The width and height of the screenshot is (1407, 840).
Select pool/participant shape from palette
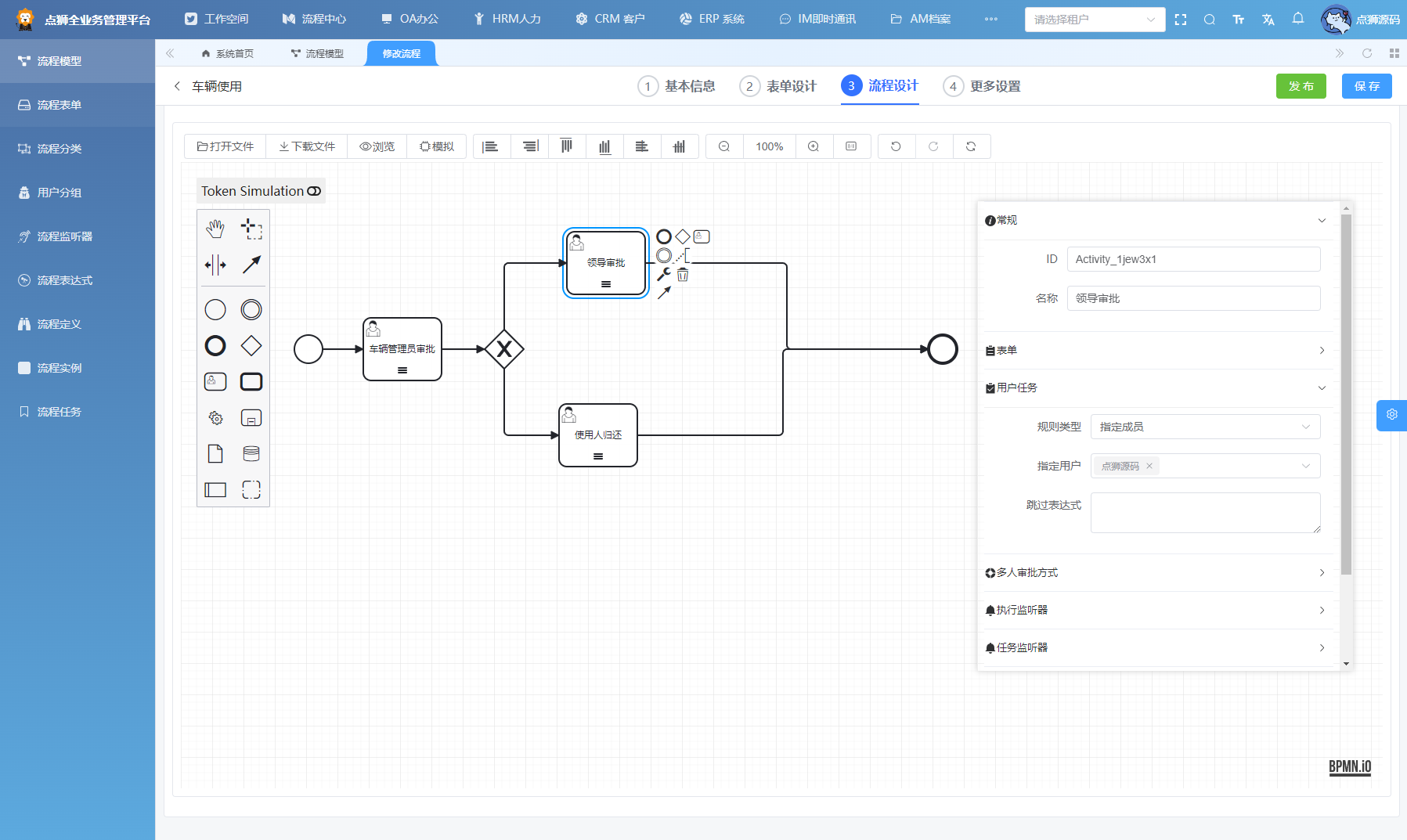pos(215,490)
